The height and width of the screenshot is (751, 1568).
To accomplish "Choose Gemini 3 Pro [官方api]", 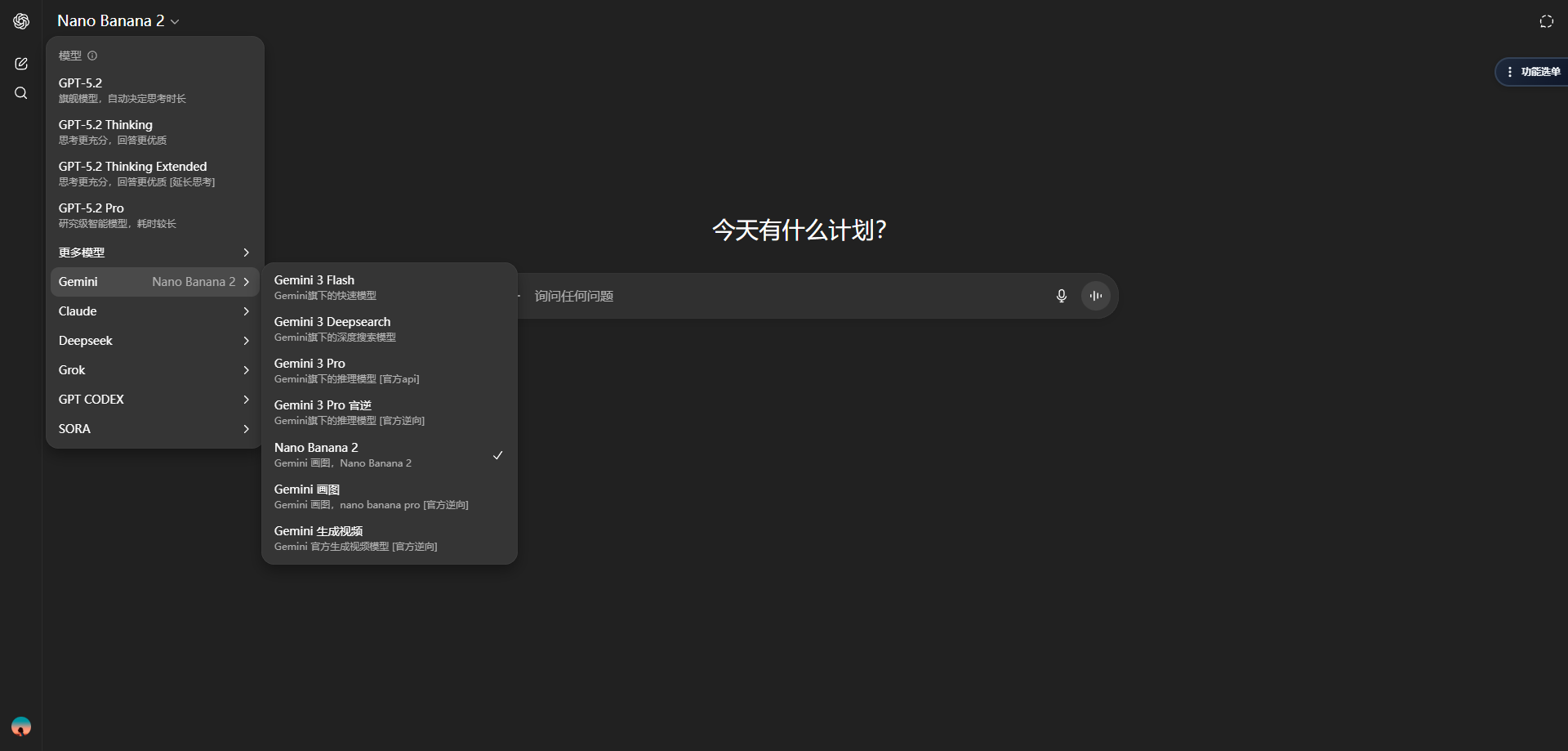I will (390, 370).
